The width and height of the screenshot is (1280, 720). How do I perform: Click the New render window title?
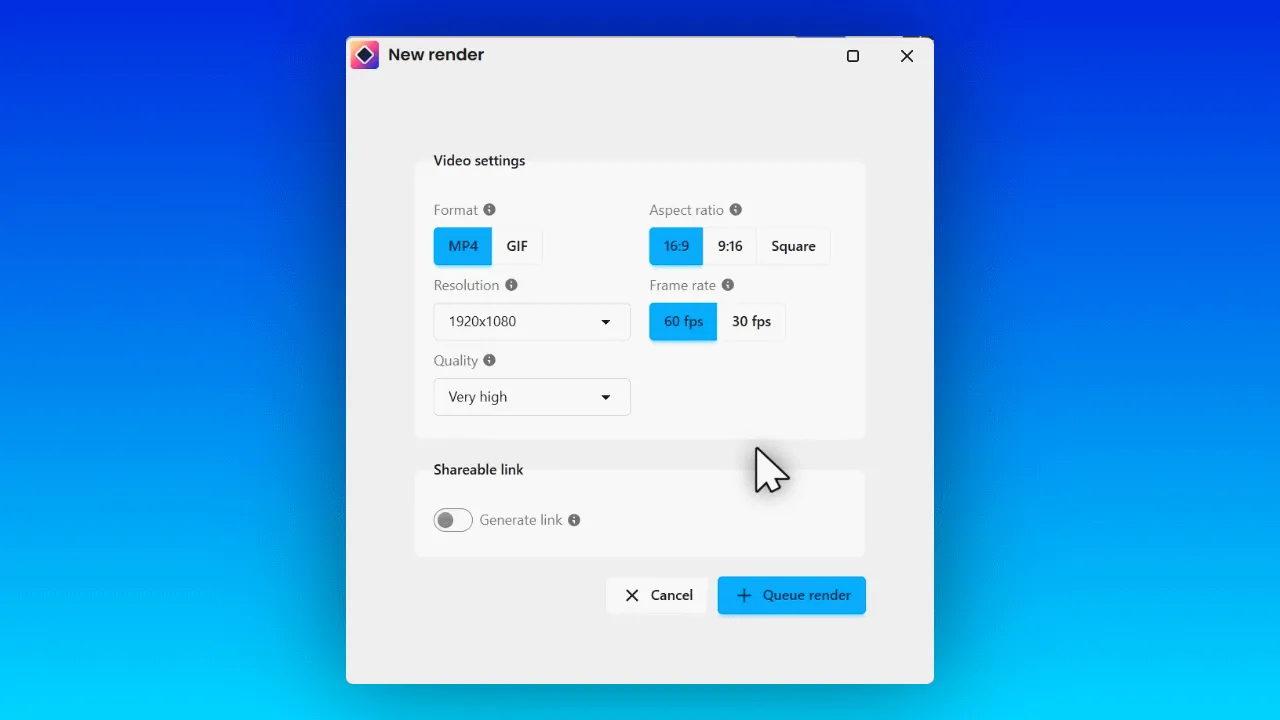tap(436, 55)
